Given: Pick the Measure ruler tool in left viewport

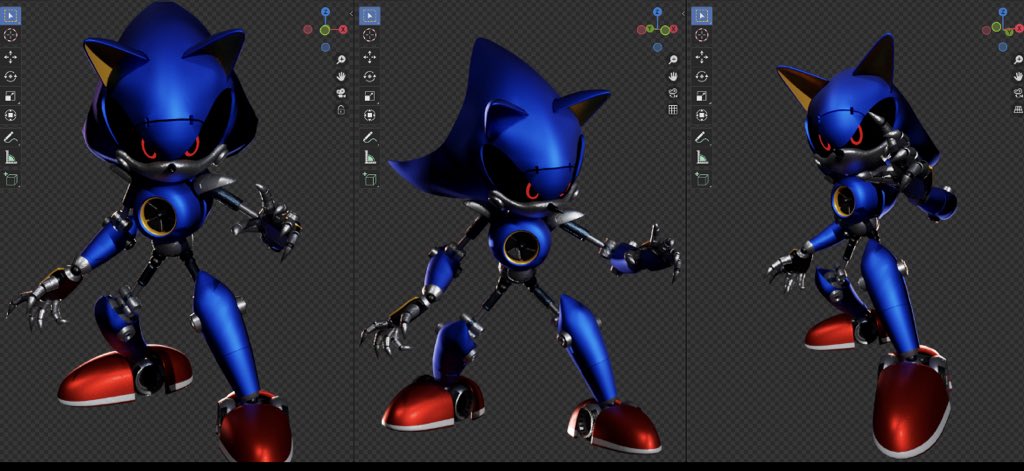Looking at the screenshot, I should (10, 157).
